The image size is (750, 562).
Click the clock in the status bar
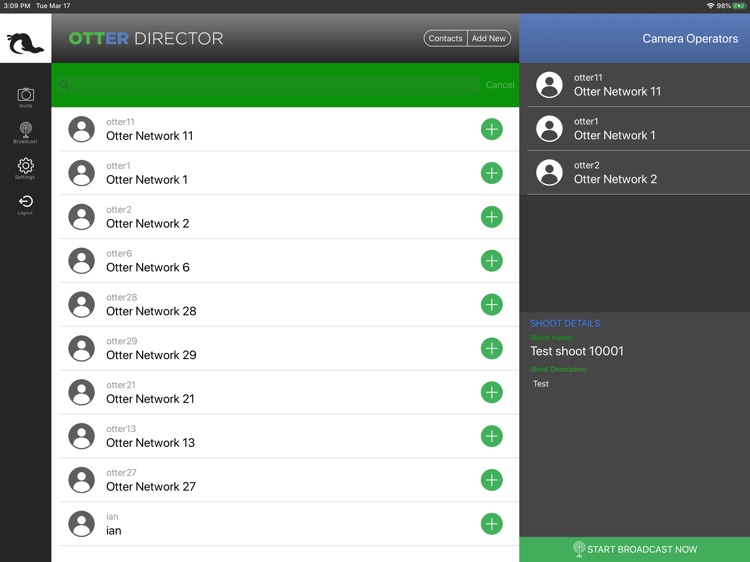(x=17, y=6)
